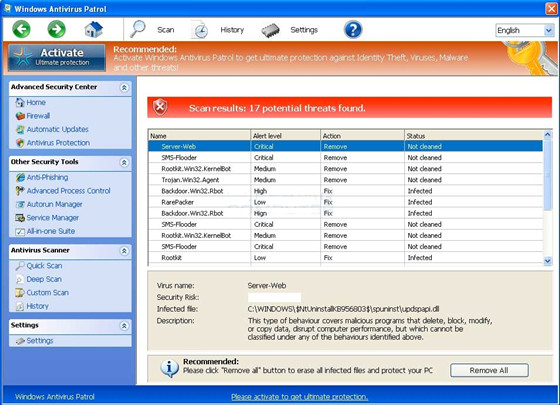
Task: Click the golden keys icon in banner
Action: click(x=530, y=58)
